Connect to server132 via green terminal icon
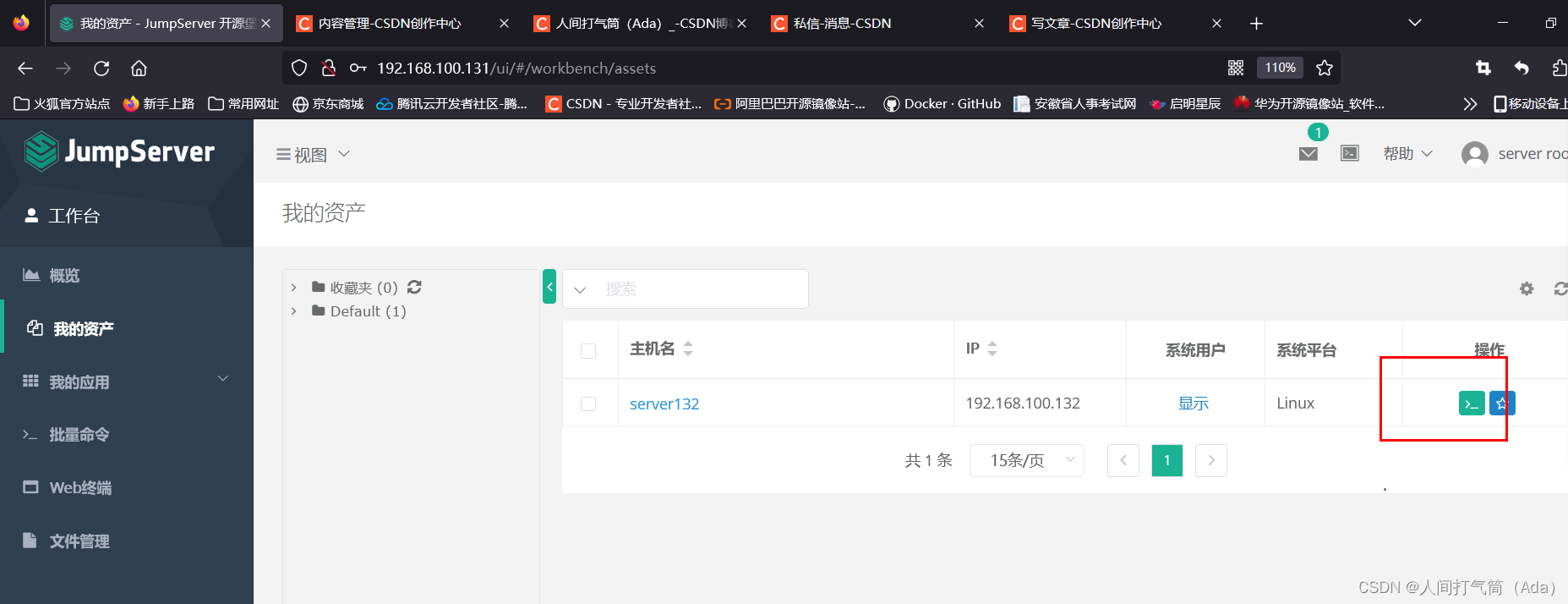The height and width of the screenshot is (604, 1568). click(1472, 404)
